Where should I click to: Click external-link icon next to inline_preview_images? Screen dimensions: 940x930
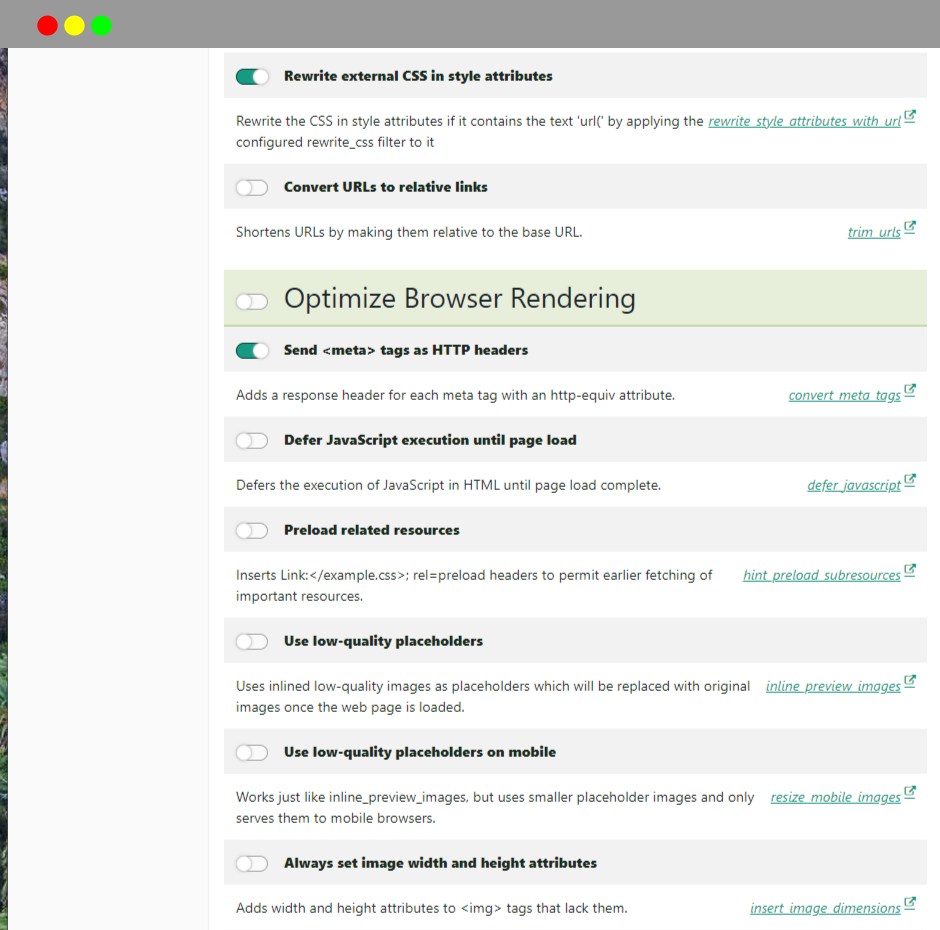click(909, 681)
